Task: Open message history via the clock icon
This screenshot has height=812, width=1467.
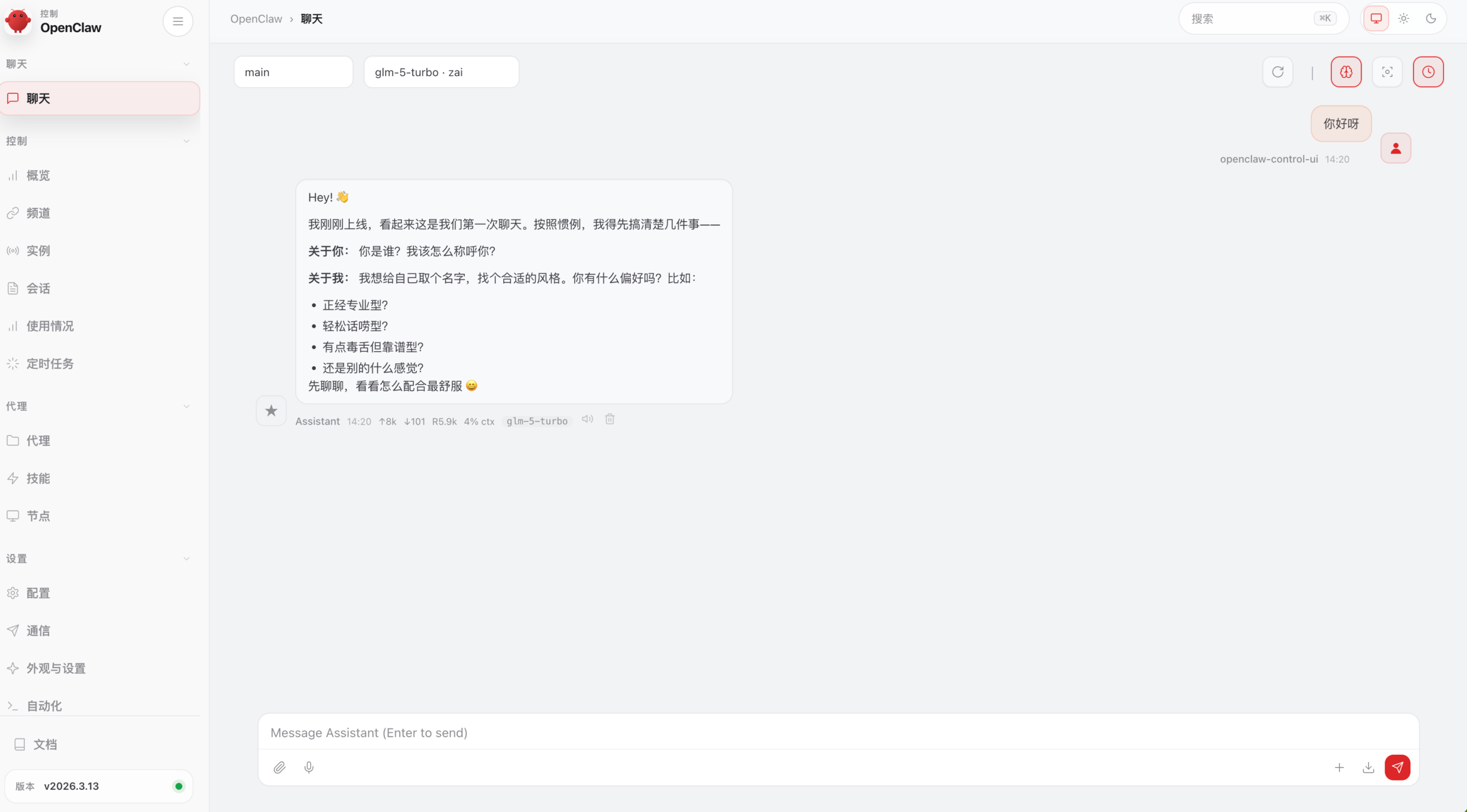Action: click(1428, 72)
